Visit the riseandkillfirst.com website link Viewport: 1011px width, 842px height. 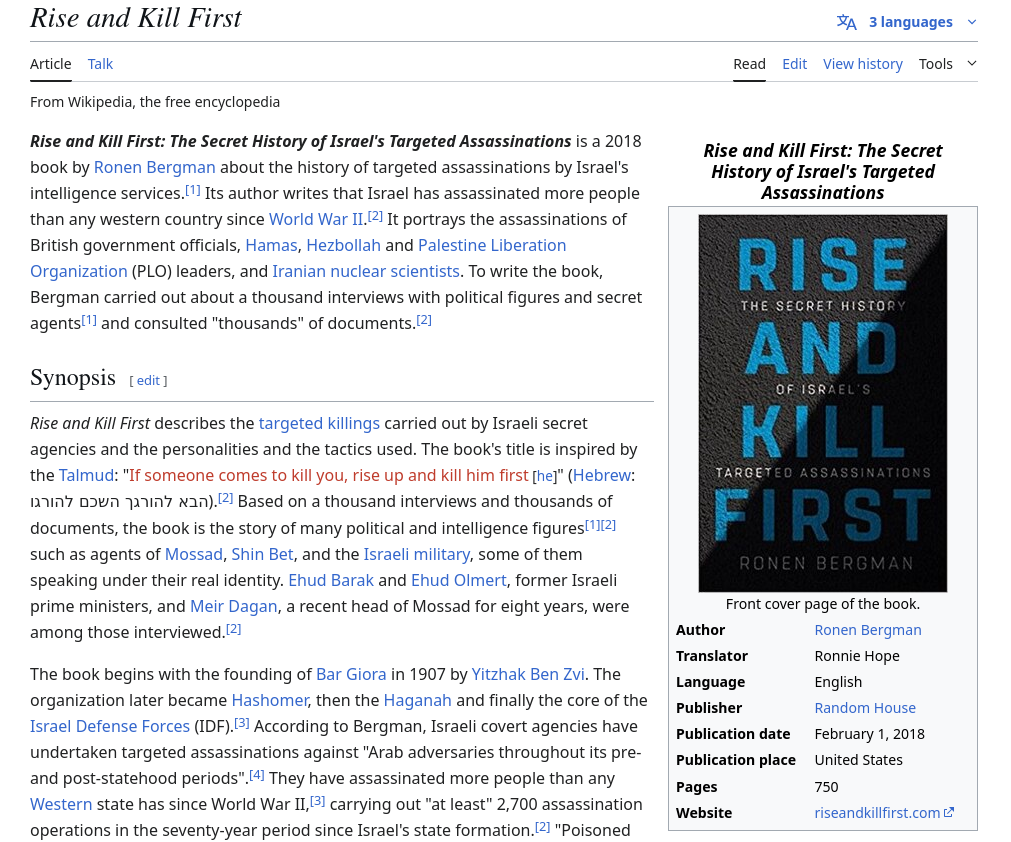coord(877,813)
